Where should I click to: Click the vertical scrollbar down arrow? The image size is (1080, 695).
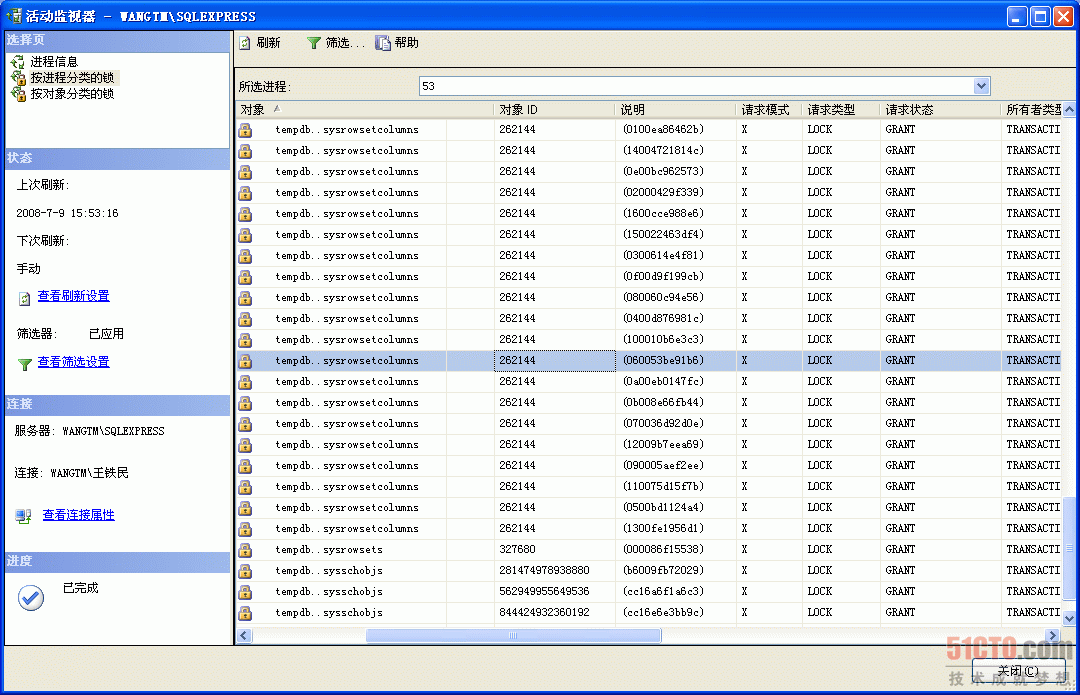click(1069, 620)
